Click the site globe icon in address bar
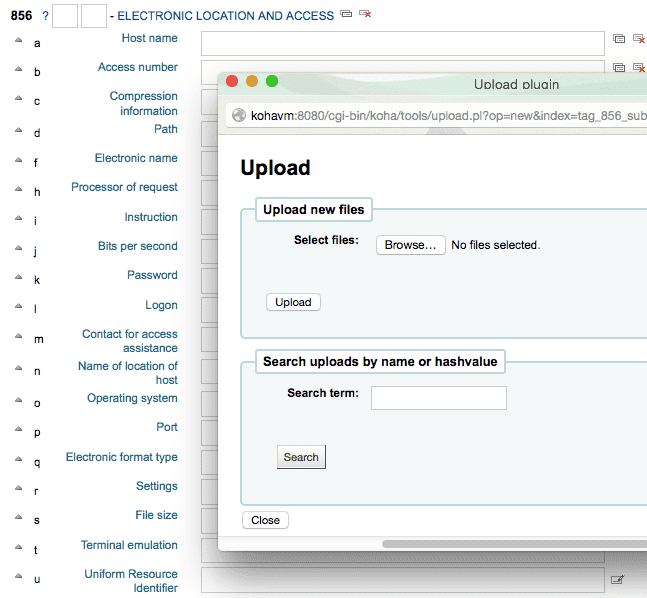The height and width of the screenshot is (598, 647). tap(239, 115)
